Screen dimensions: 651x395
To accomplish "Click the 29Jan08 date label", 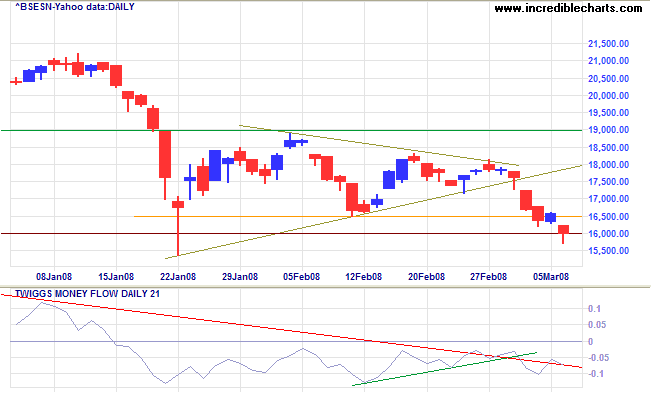I will tap(240, 277).
